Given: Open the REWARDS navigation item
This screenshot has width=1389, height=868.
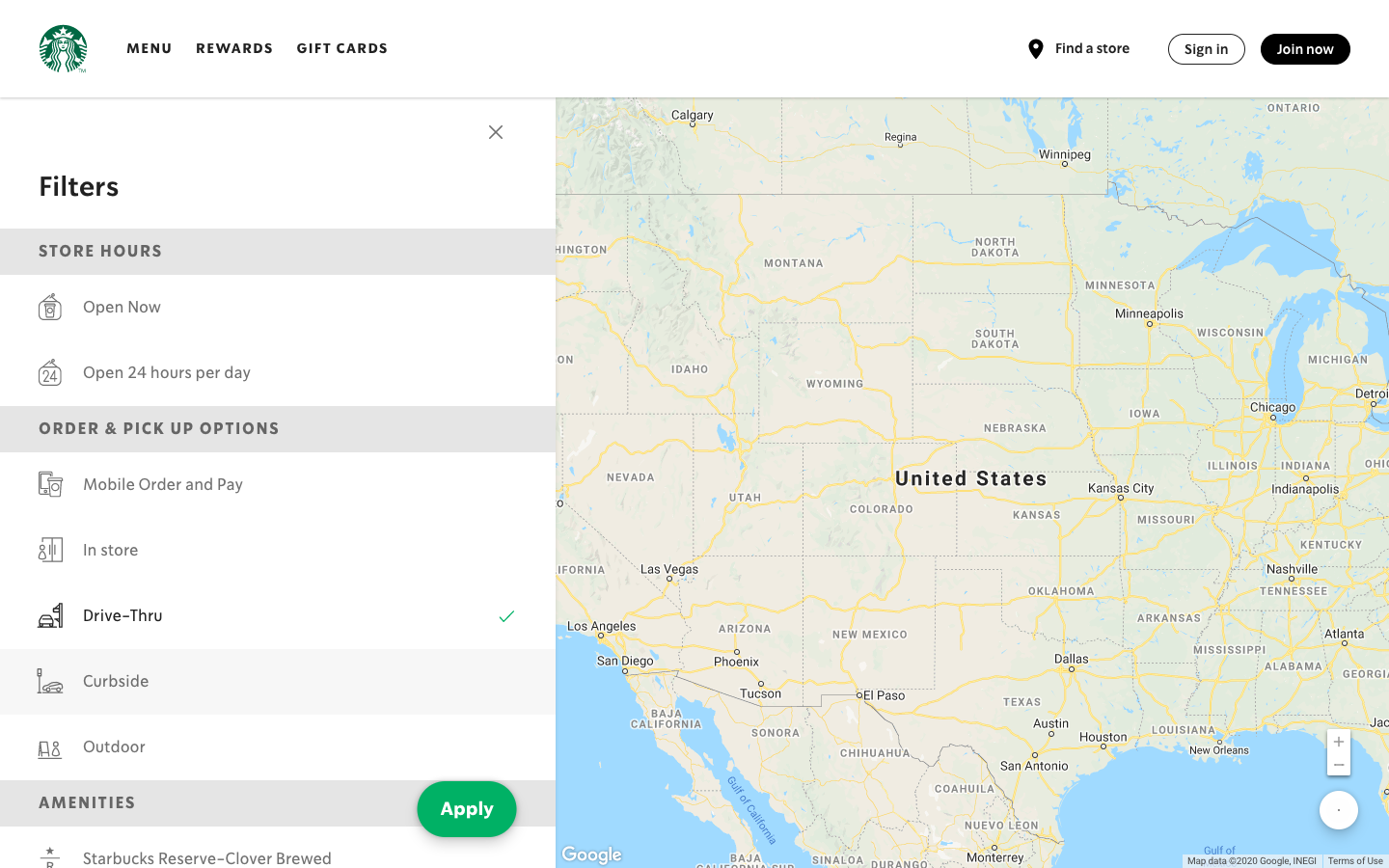Looking at the screenshot, I should 234,48.
